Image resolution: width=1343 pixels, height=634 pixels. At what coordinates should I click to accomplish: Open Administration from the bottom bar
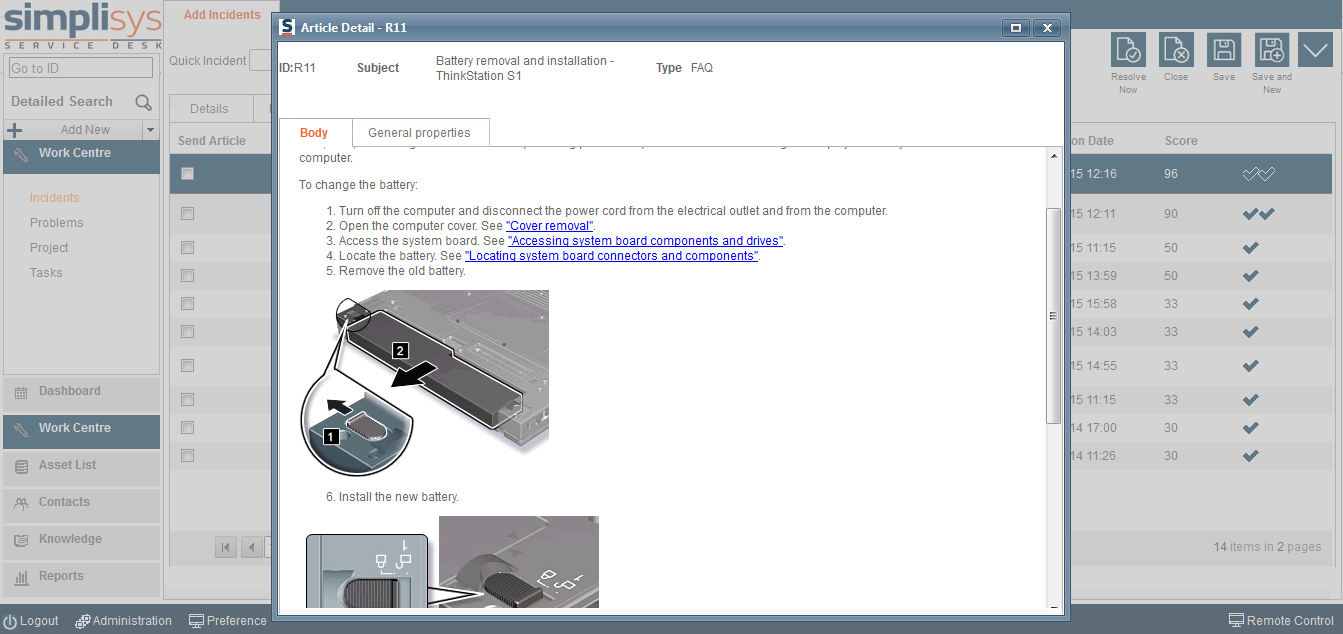(123, 620)
